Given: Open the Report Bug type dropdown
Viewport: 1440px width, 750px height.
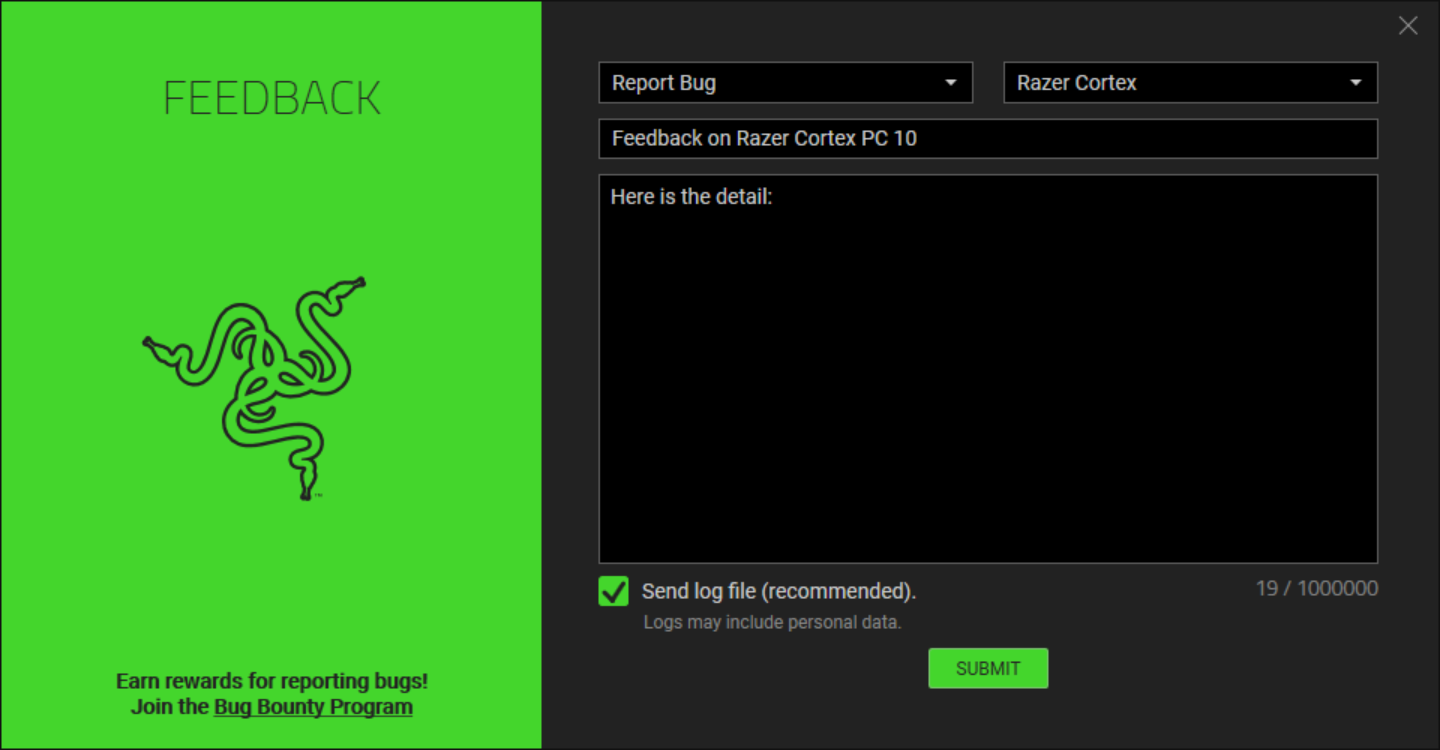Looking at the screenshot, I should 786,83.
